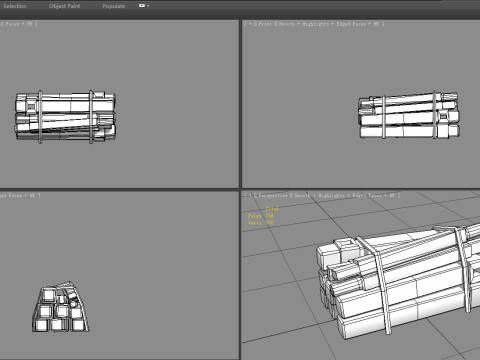Click the Perspective viewport name label
The height and width of the screenshot is (360, 480).
tap(273, 195)
